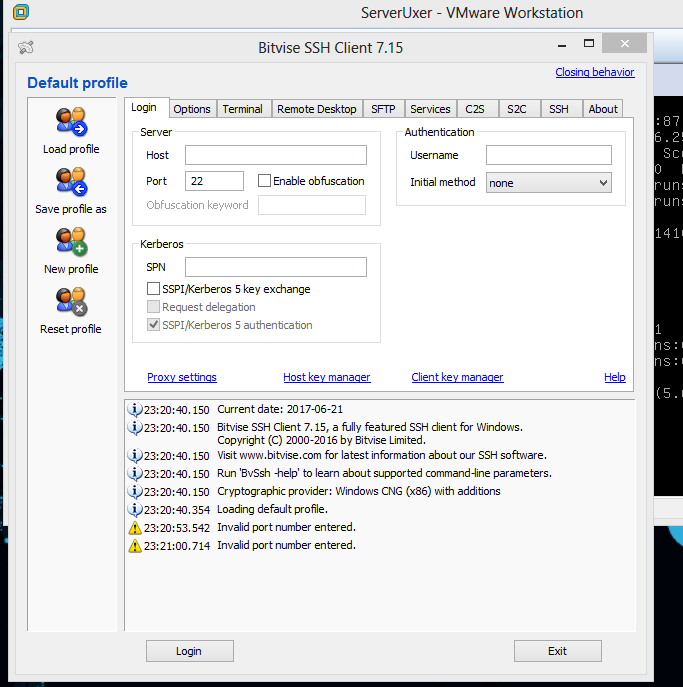The width and height of the screenshot is (683, 687).
Task: Show the About tab
Action: coord(603,109)
